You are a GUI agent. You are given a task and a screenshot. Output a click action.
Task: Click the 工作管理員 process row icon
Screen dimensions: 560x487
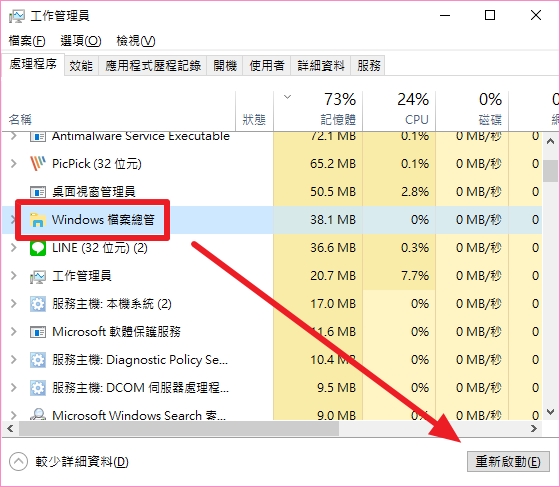(38, 276)
